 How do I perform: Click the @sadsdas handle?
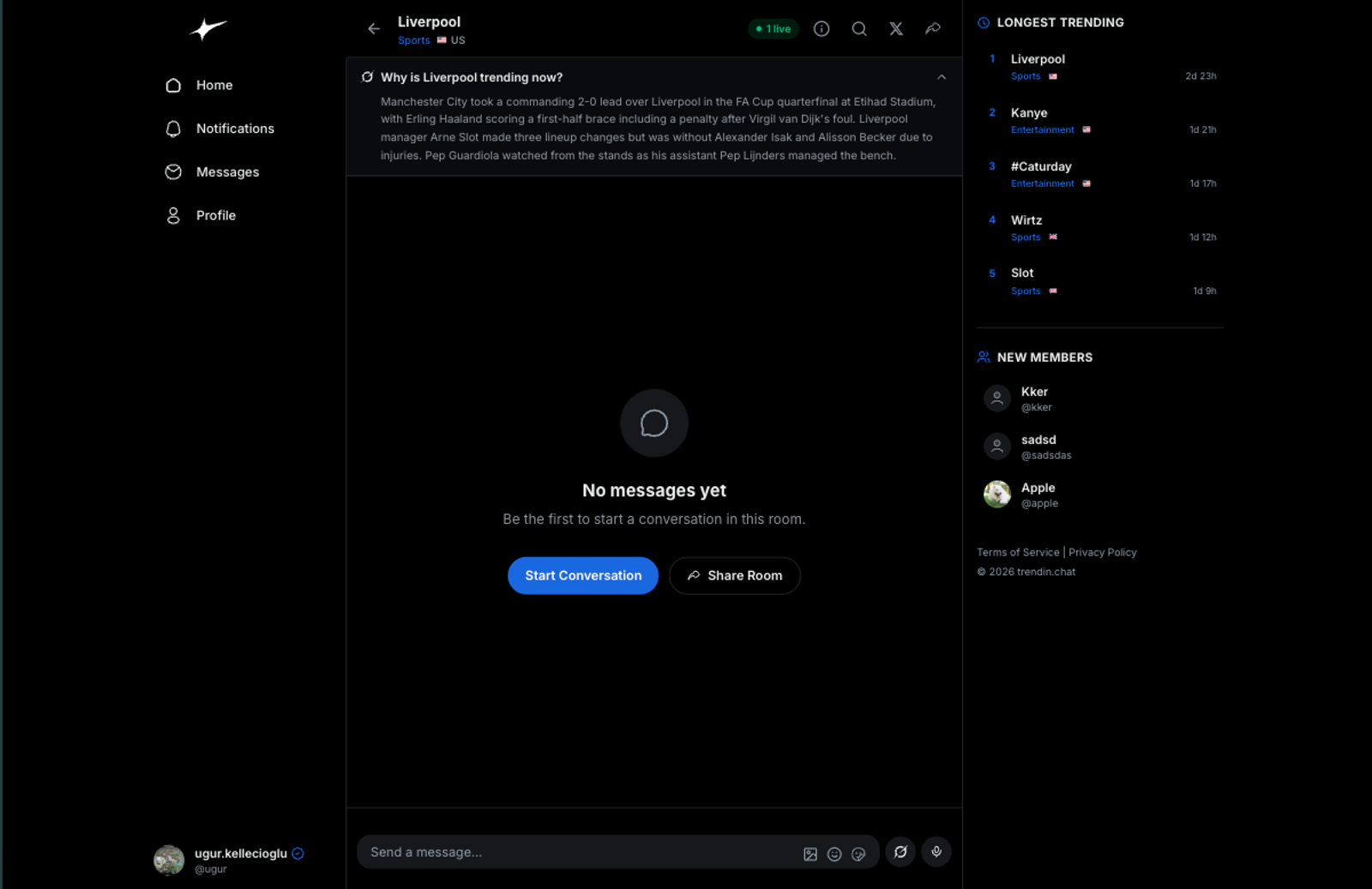[x=1046, y=456]
